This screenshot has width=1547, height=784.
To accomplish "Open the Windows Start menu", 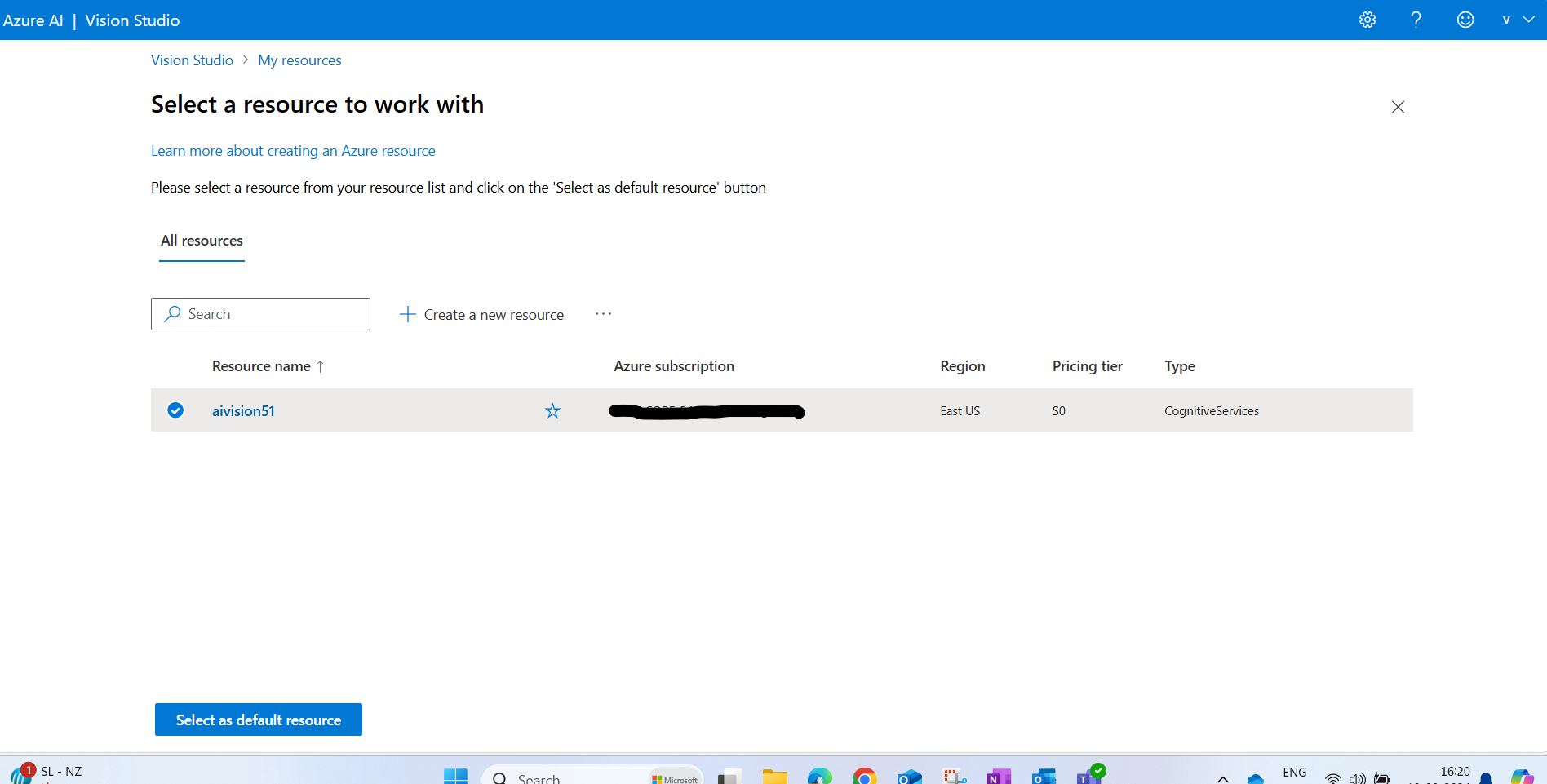I will click(x=455, y=776).
